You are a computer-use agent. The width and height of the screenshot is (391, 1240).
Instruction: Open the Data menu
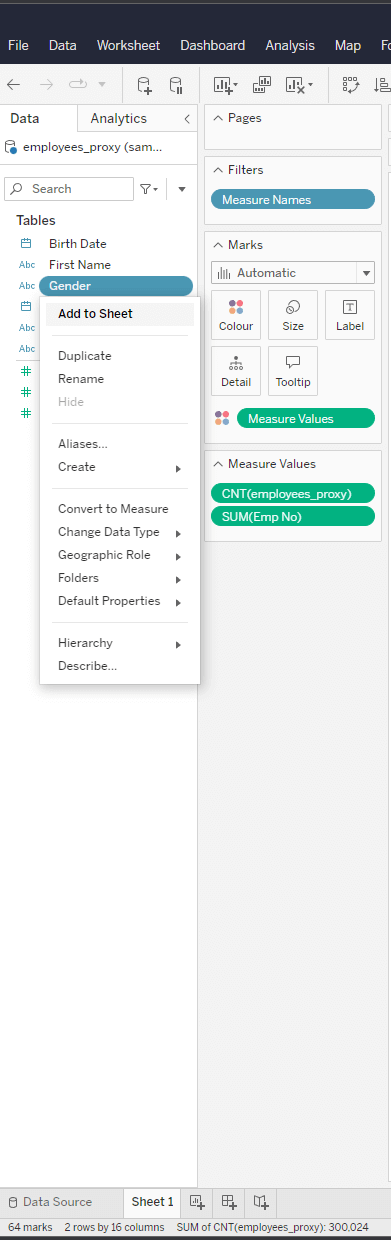click(x=62, y=45)
